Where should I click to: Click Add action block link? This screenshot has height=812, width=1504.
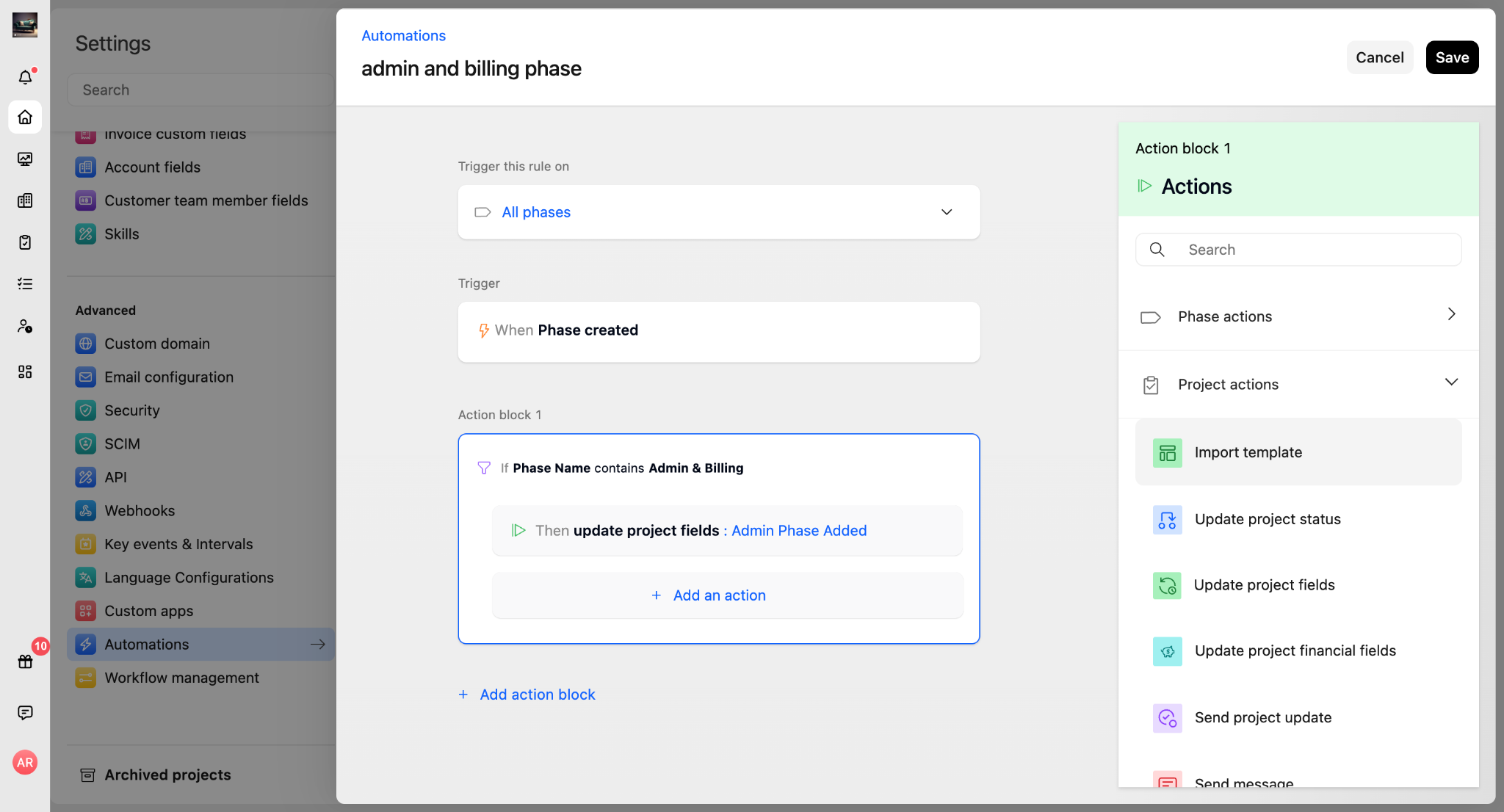tap(537, 695)
